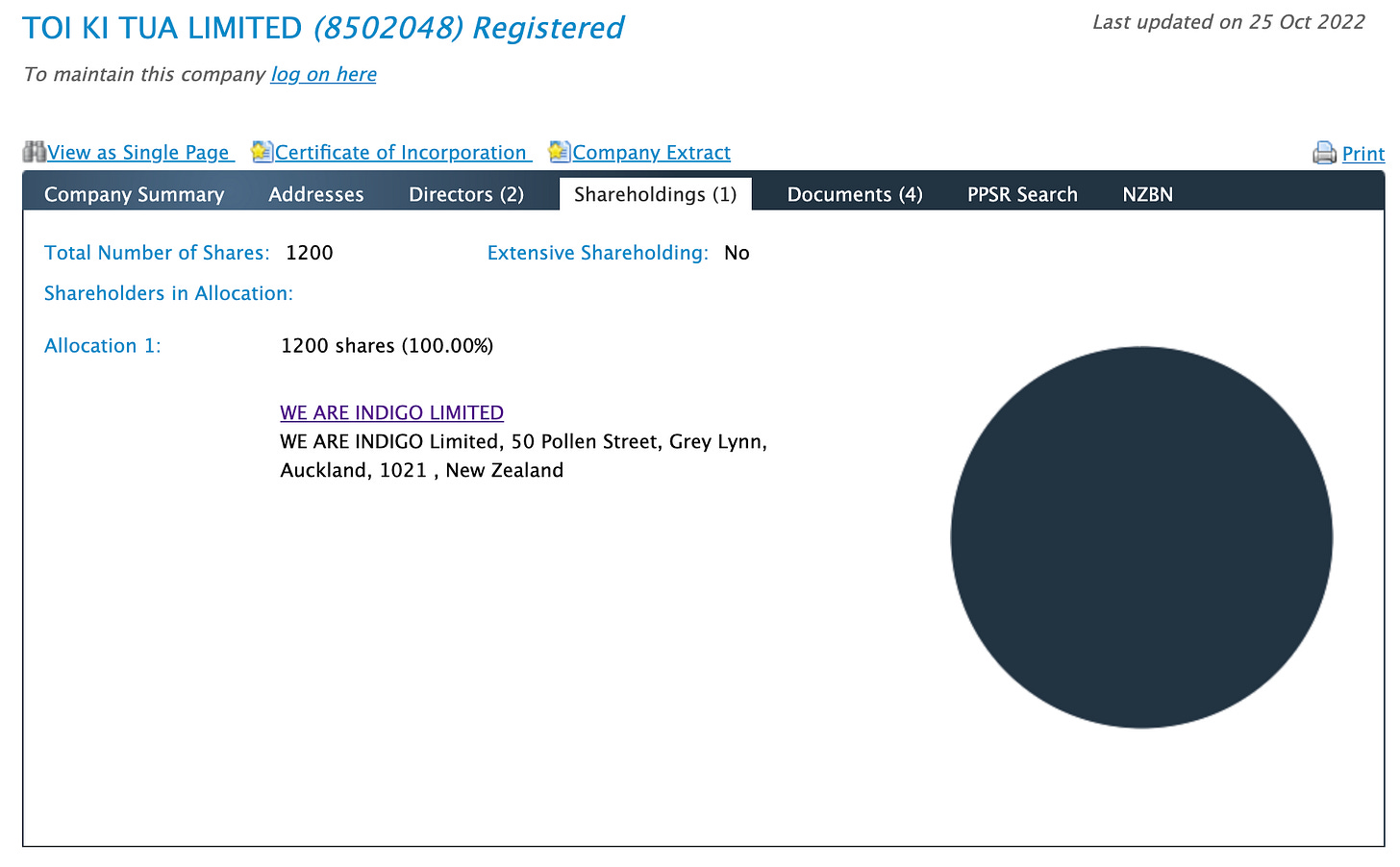
Task: Click the 'Extensive Shareholding:' label
Action: [x=598, y=253]
